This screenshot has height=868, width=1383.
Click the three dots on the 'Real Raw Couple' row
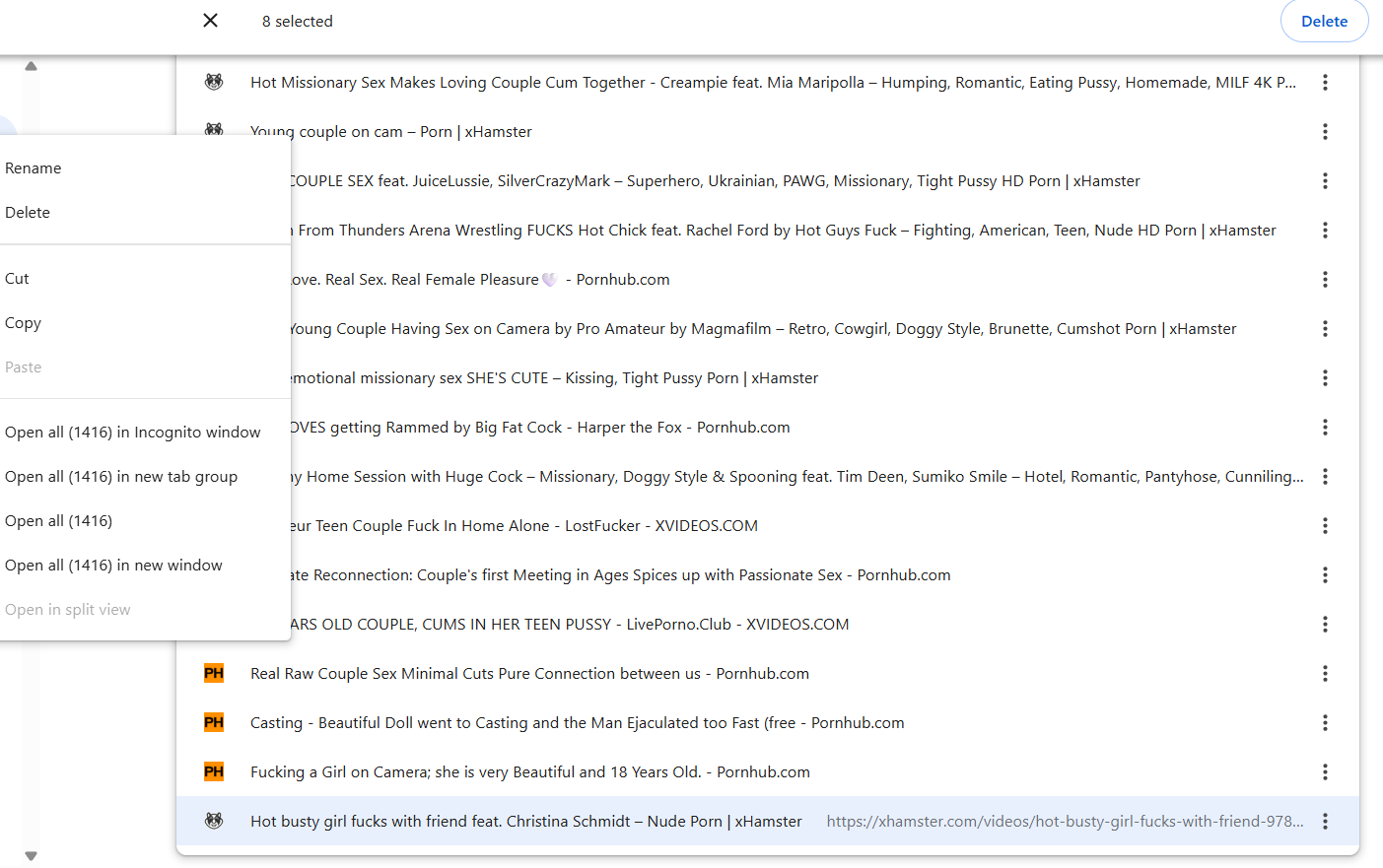1325,674
